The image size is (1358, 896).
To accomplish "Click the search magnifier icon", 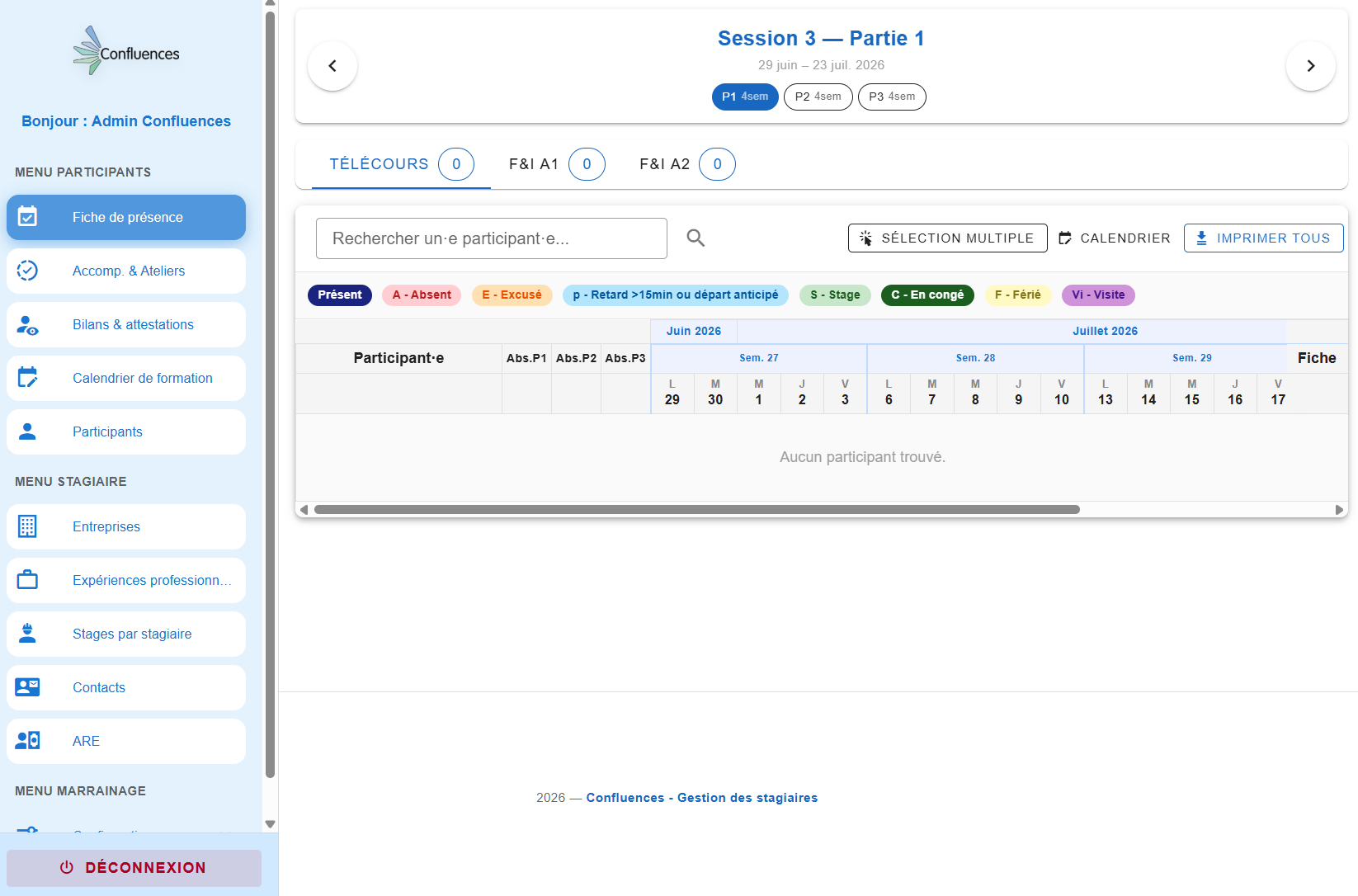I will (x=696, y=238).
